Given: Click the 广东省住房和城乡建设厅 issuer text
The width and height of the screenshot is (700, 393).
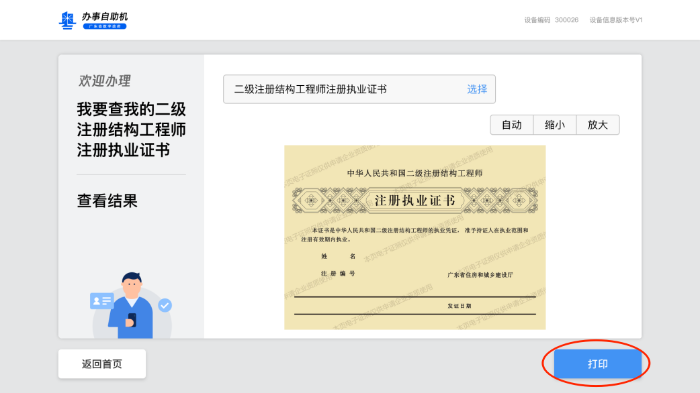Looking at the screenshot, I should click(480, 275).
